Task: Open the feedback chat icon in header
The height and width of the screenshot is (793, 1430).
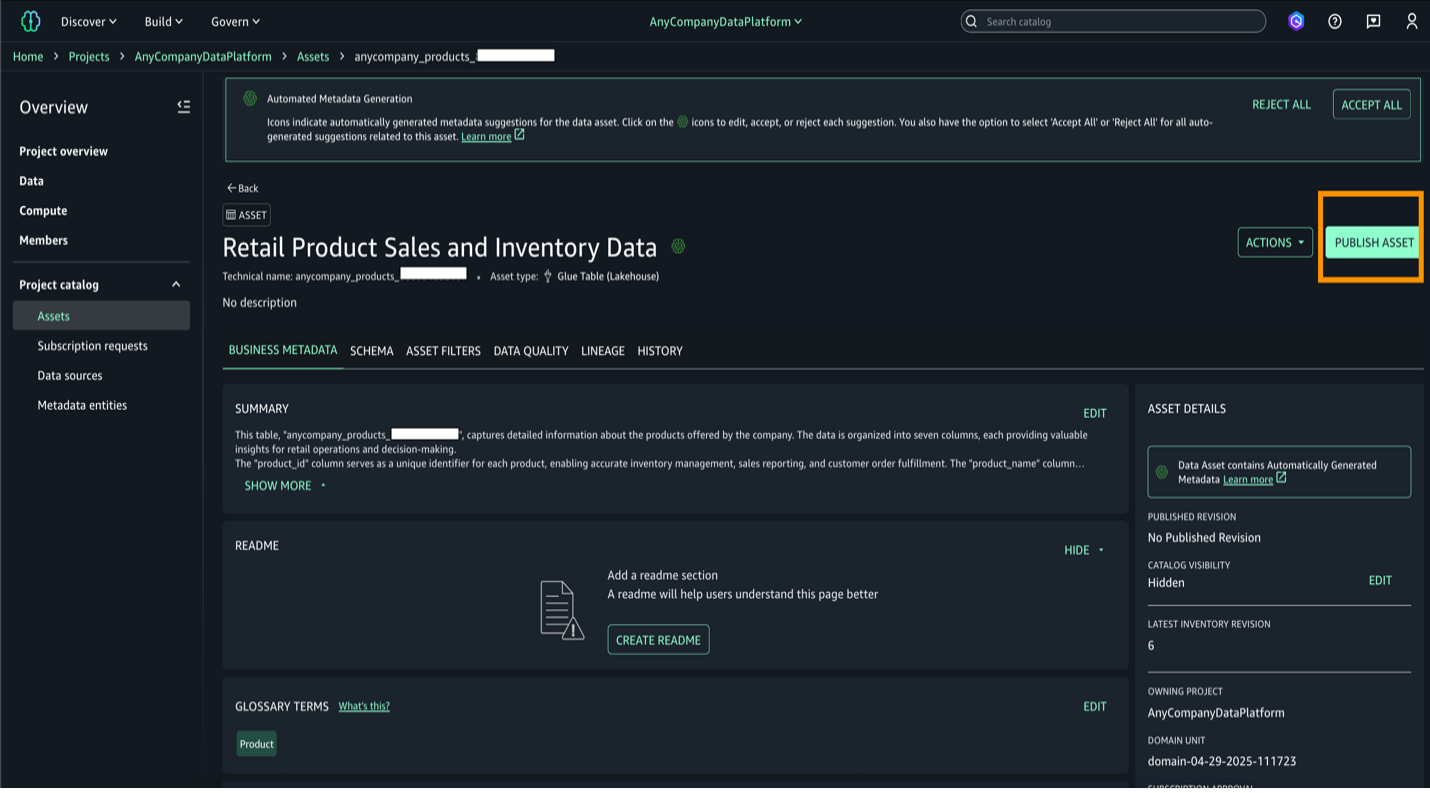Action: 1373,21
